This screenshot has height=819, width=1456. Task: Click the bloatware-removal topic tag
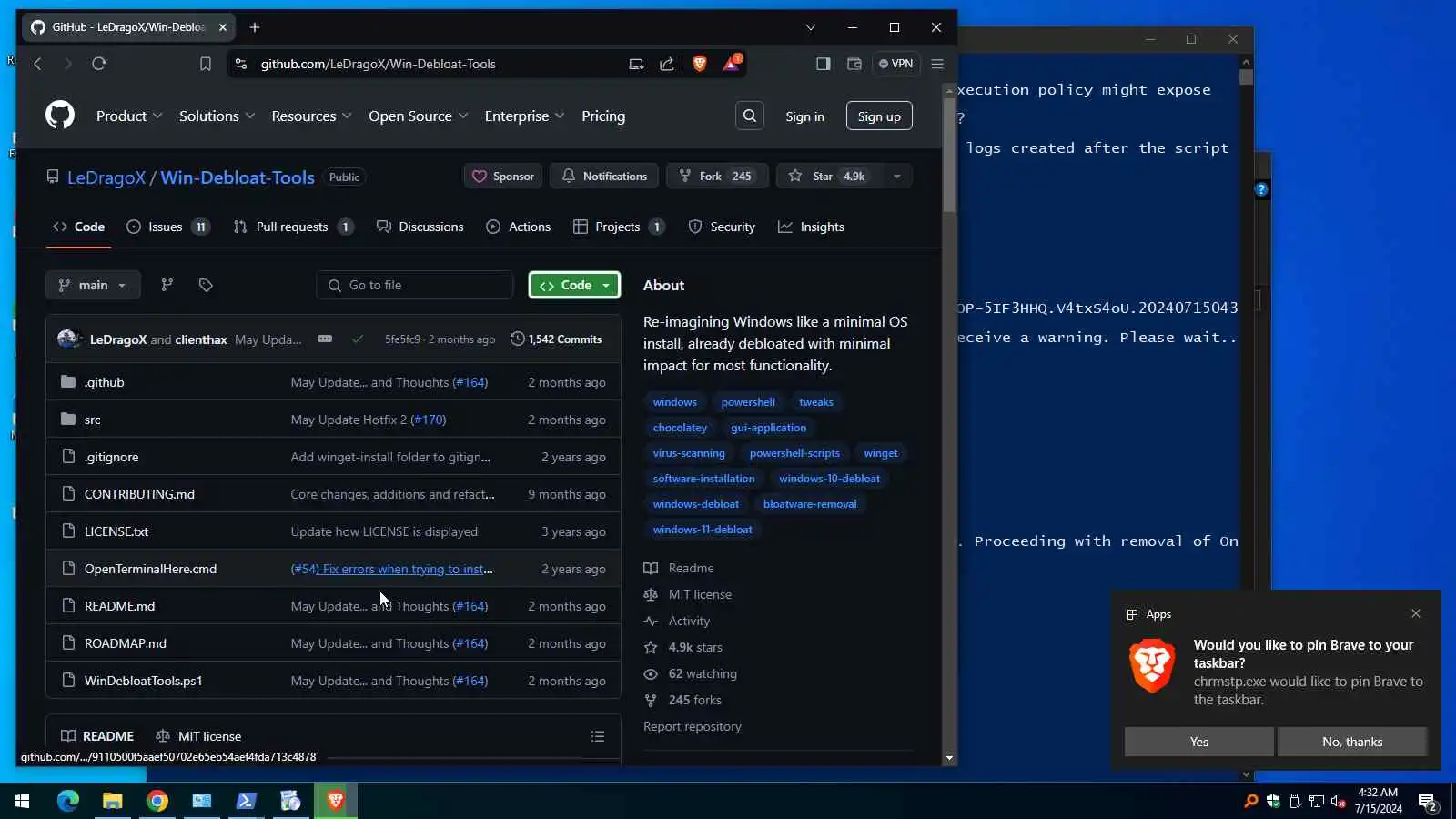click(x=810, y=504)
